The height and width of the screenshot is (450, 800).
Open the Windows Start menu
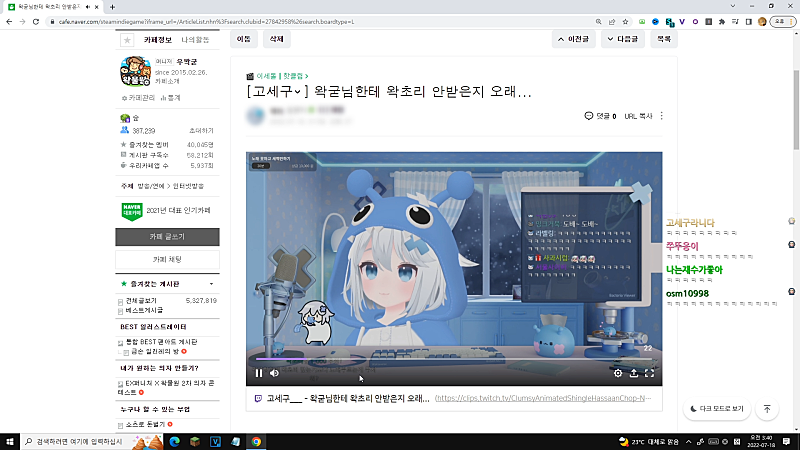click(10, 441)
